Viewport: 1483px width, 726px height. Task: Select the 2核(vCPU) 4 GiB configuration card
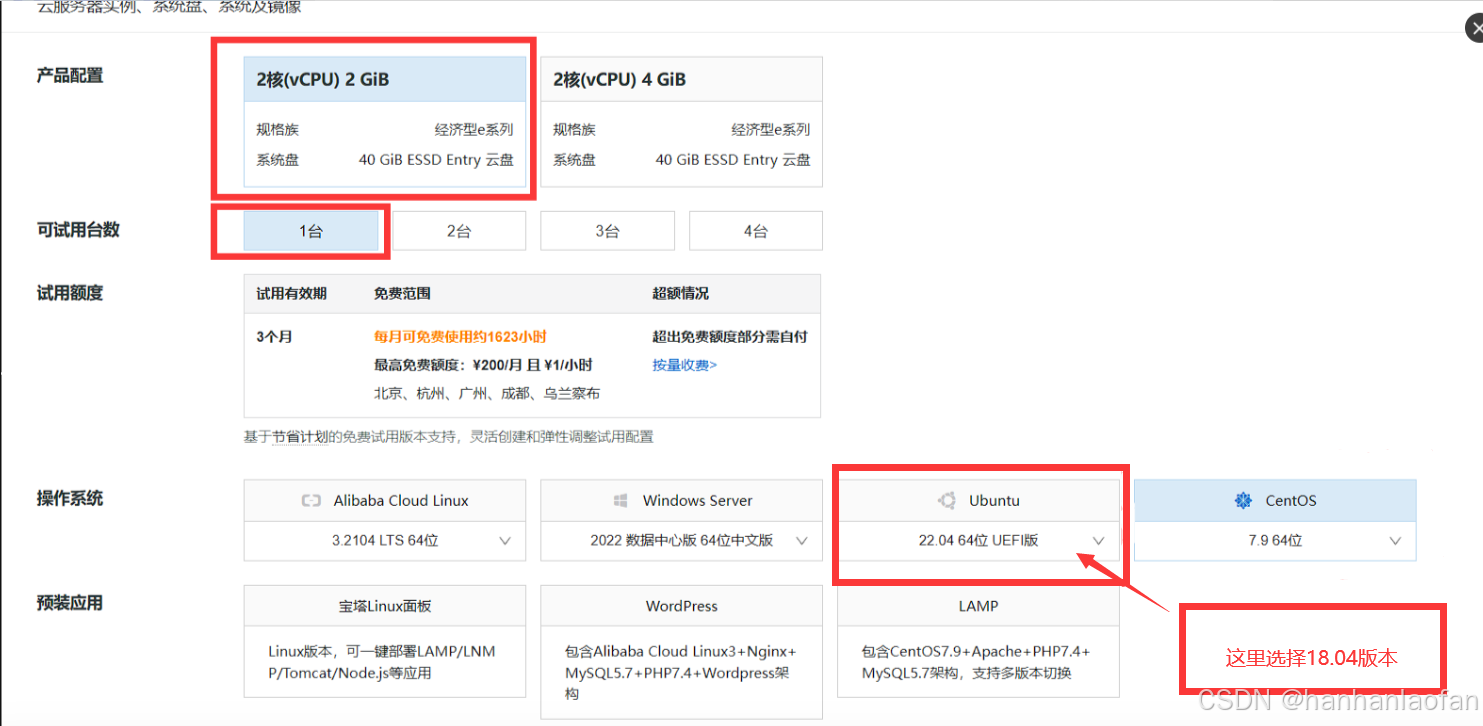click(681, 122)
